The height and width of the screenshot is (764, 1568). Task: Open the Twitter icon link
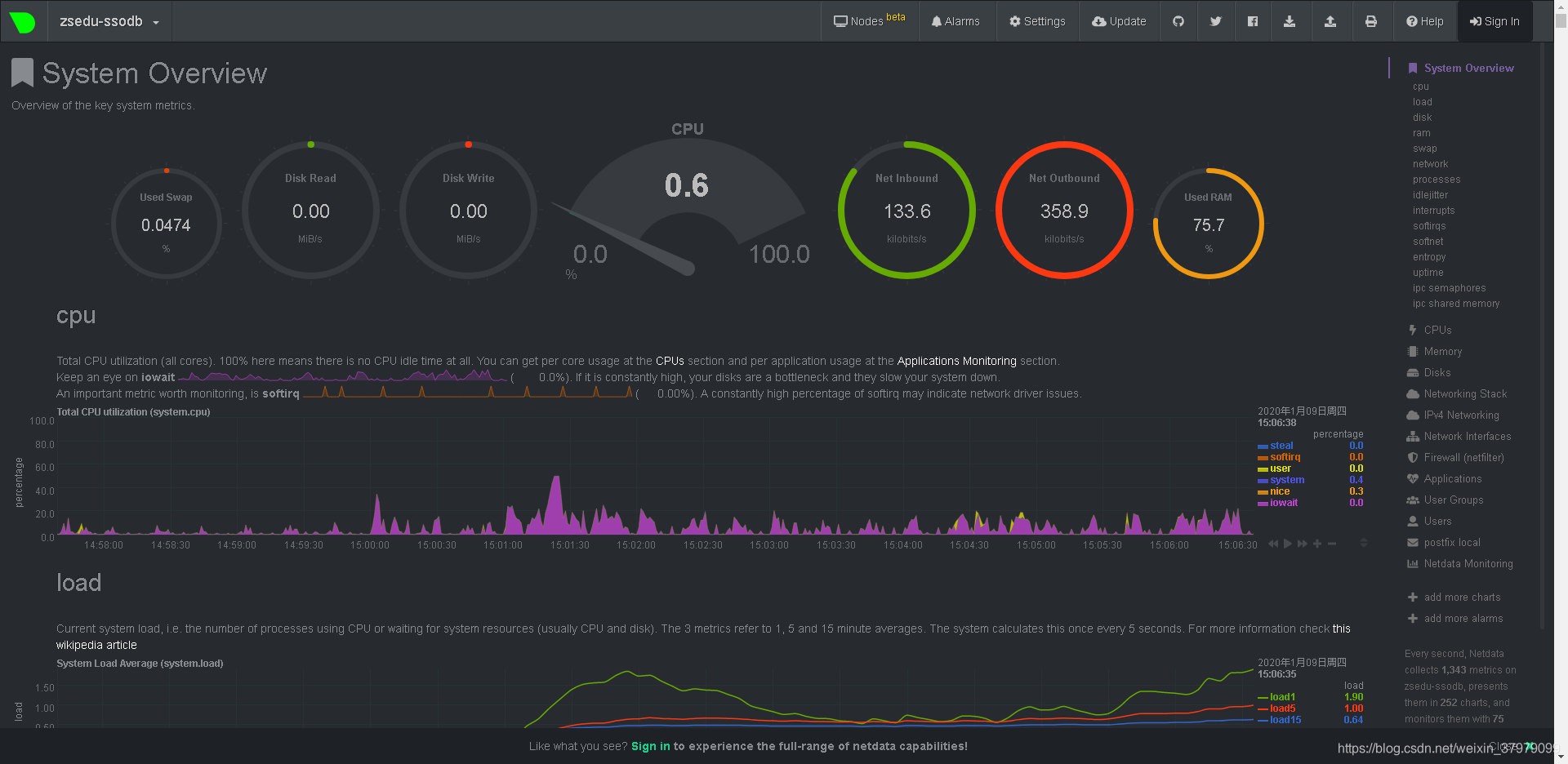(x=1216, y=21)
